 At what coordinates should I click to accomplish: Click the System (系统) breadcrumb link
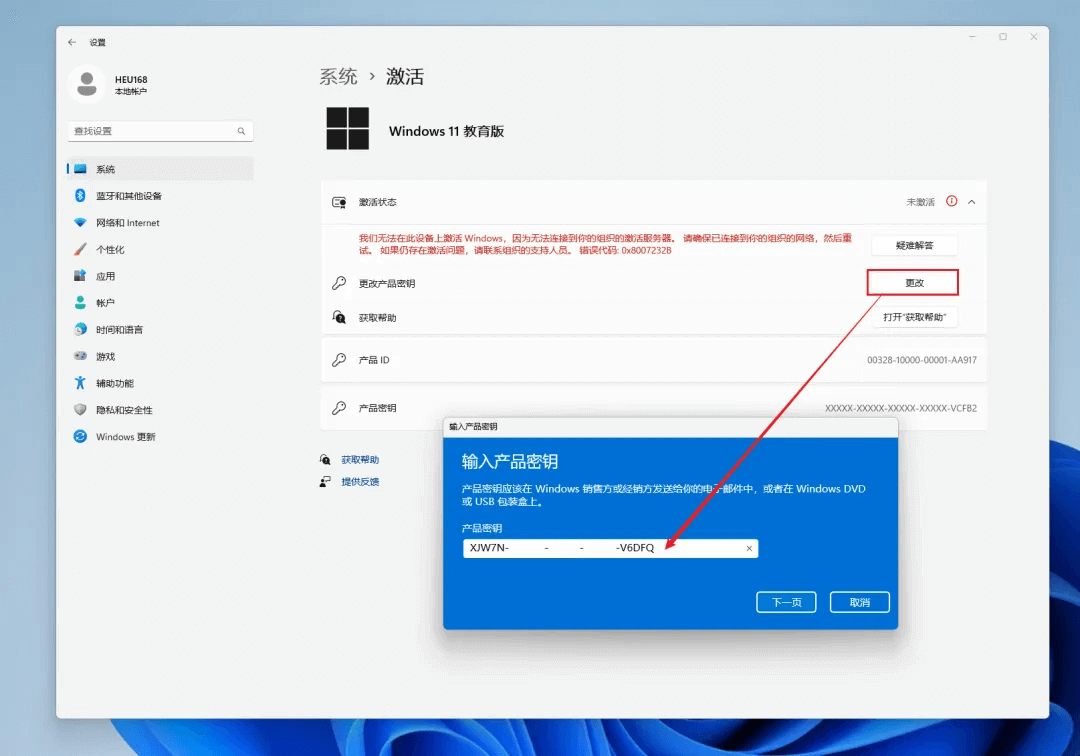click(x=338, y=76)
